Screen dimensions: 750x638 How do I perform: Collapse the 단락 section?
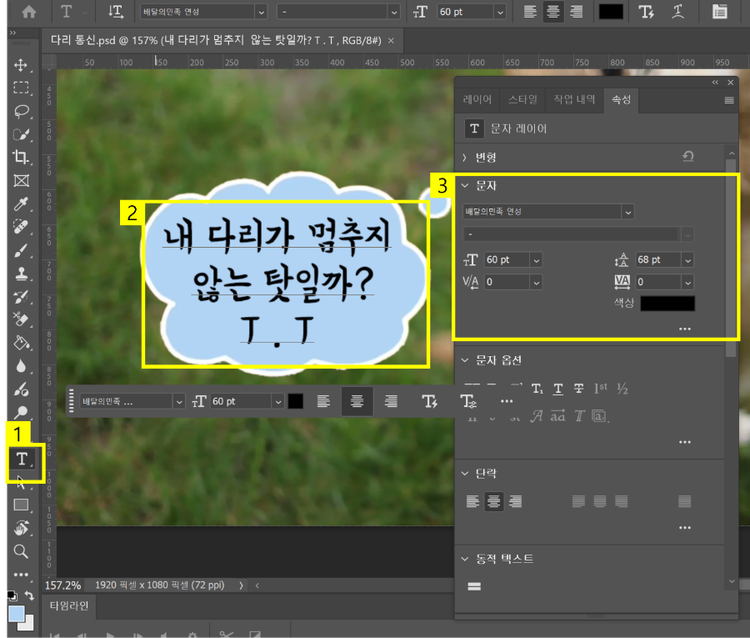tap(465, 473)
